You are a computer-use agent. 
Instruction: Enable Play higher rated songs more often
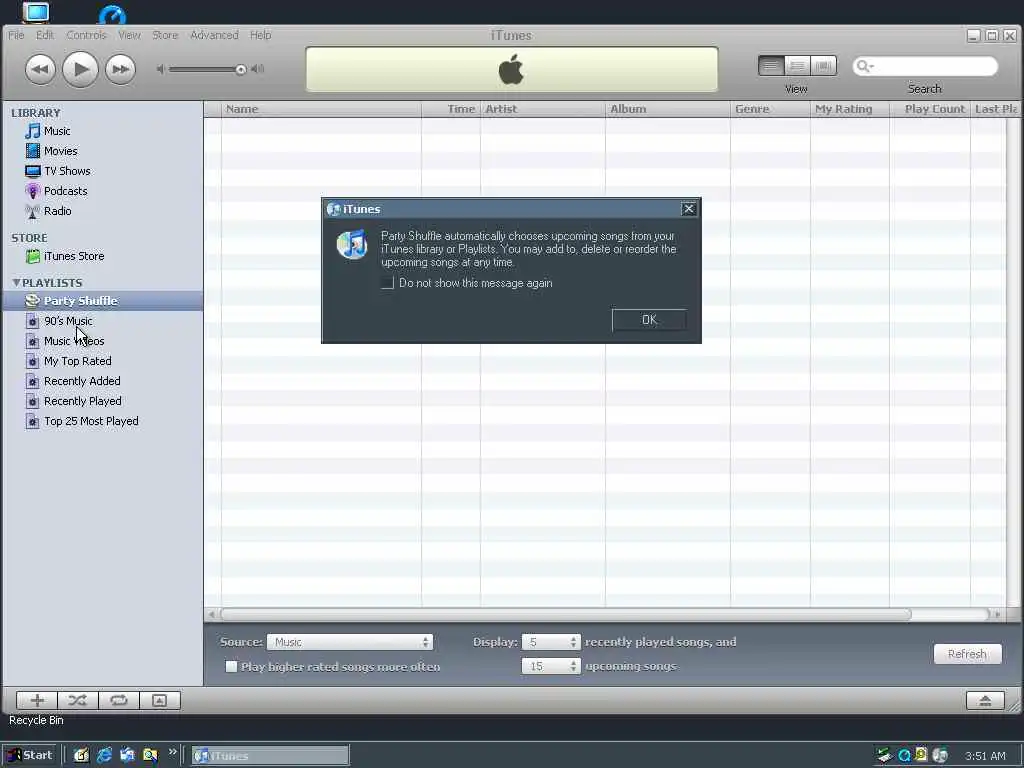(231, 667)
